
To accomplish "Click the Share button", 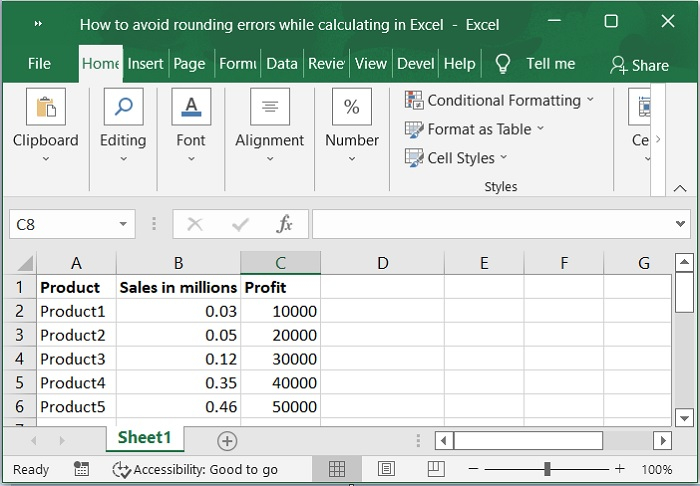I will 639,65.
